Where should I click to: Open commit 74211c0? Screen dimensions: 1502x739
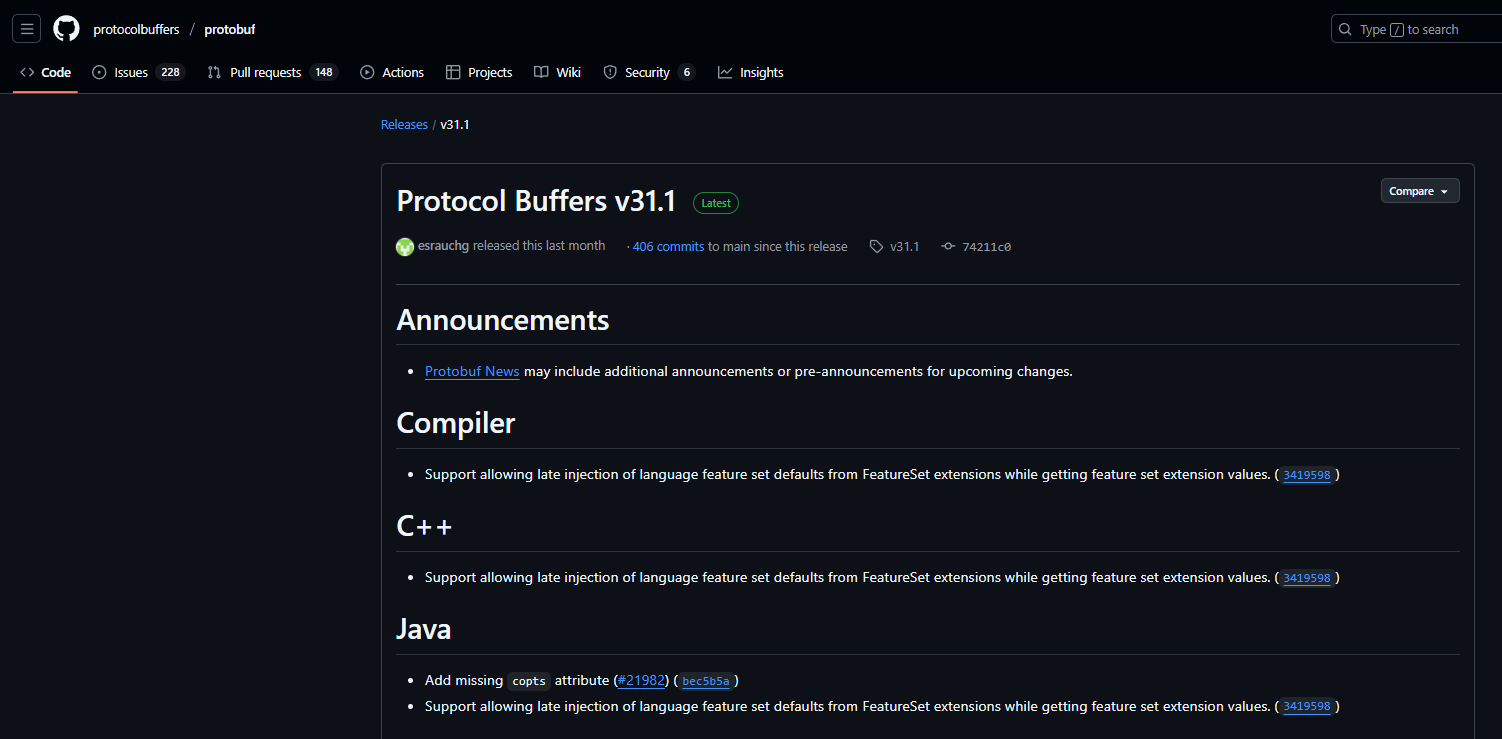(986, 246)
